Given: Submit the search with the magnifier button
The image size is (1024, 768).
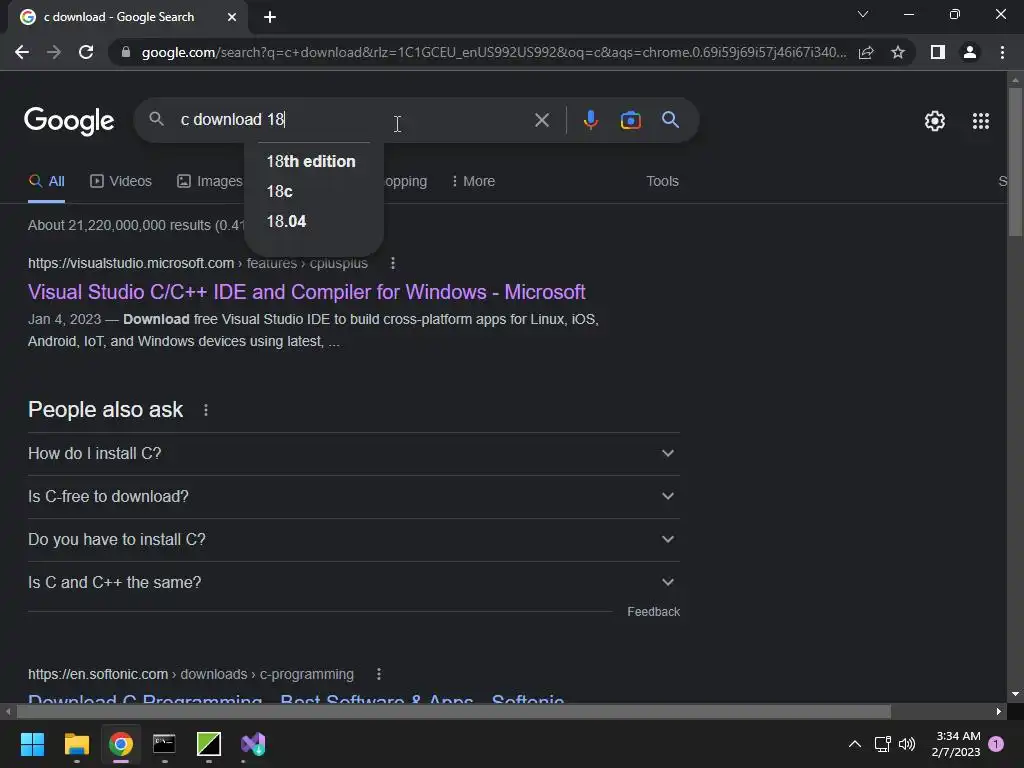Looking at the screenshot, I should (x=670, y=120).
